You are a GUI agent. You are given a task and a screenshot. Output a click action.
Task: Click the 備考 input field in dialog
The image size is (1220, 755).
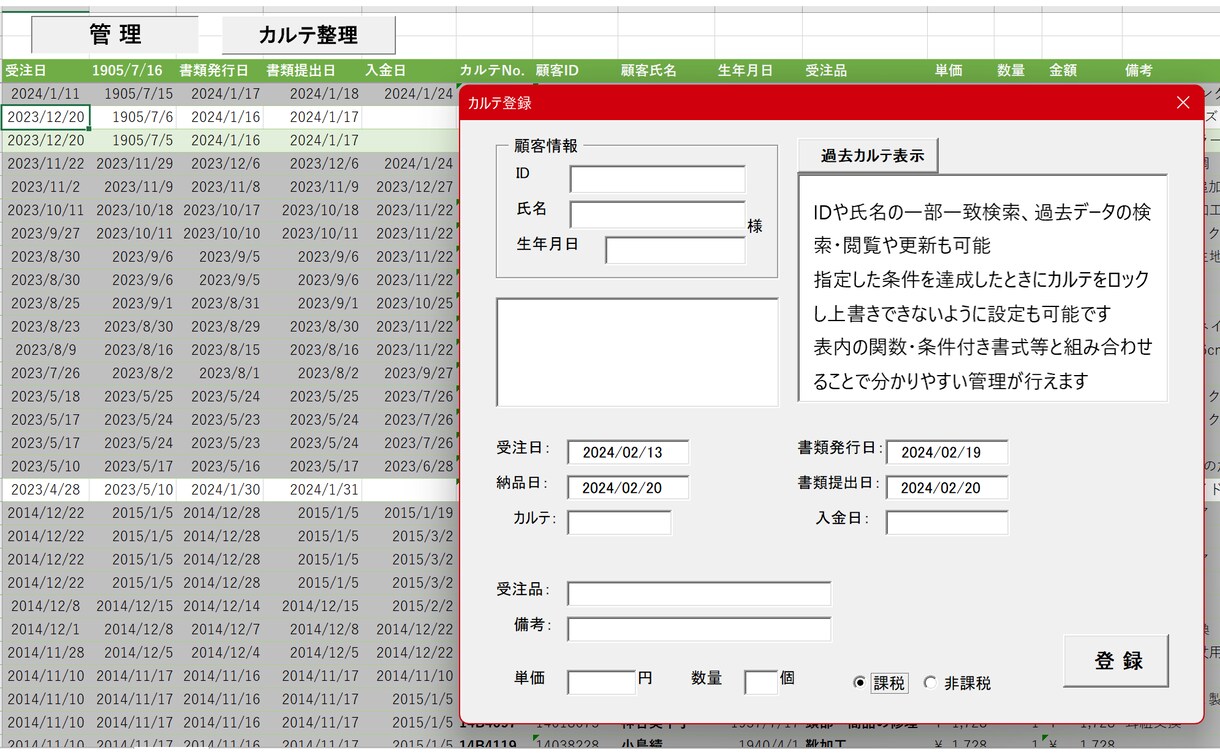point(699,629)
